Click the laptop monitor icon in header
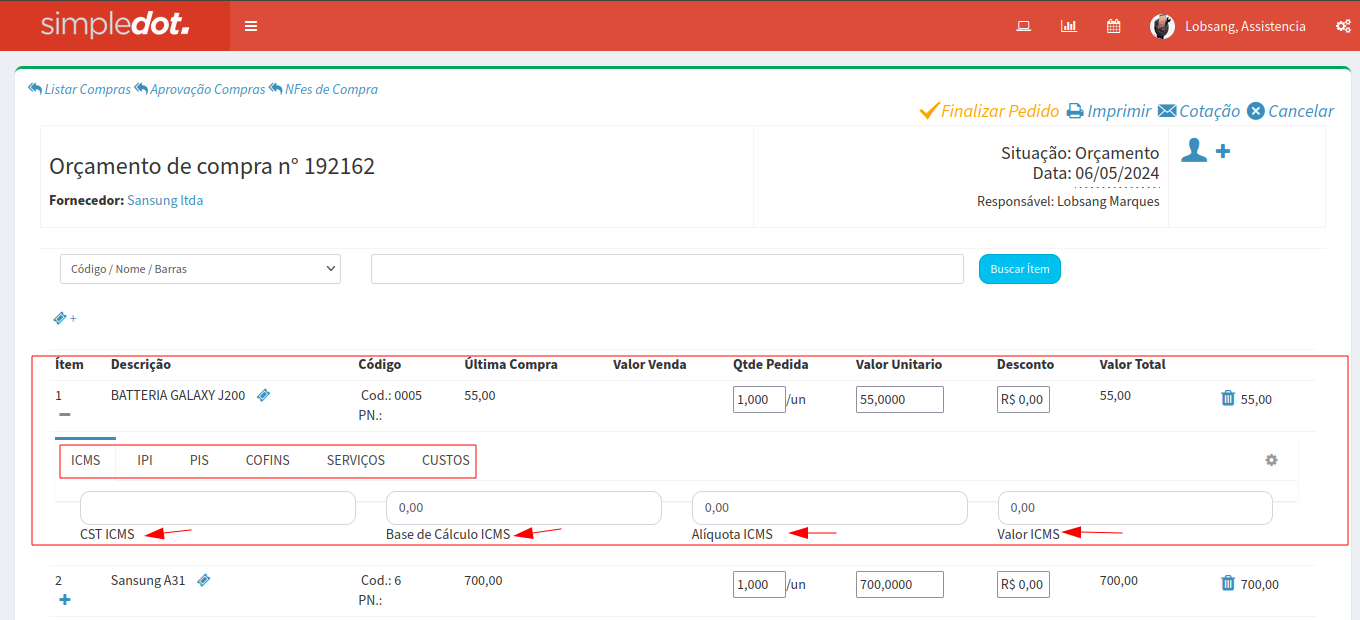This screenshot has width=1360, height=620. pyautogui.click(x=1023, y=26)
